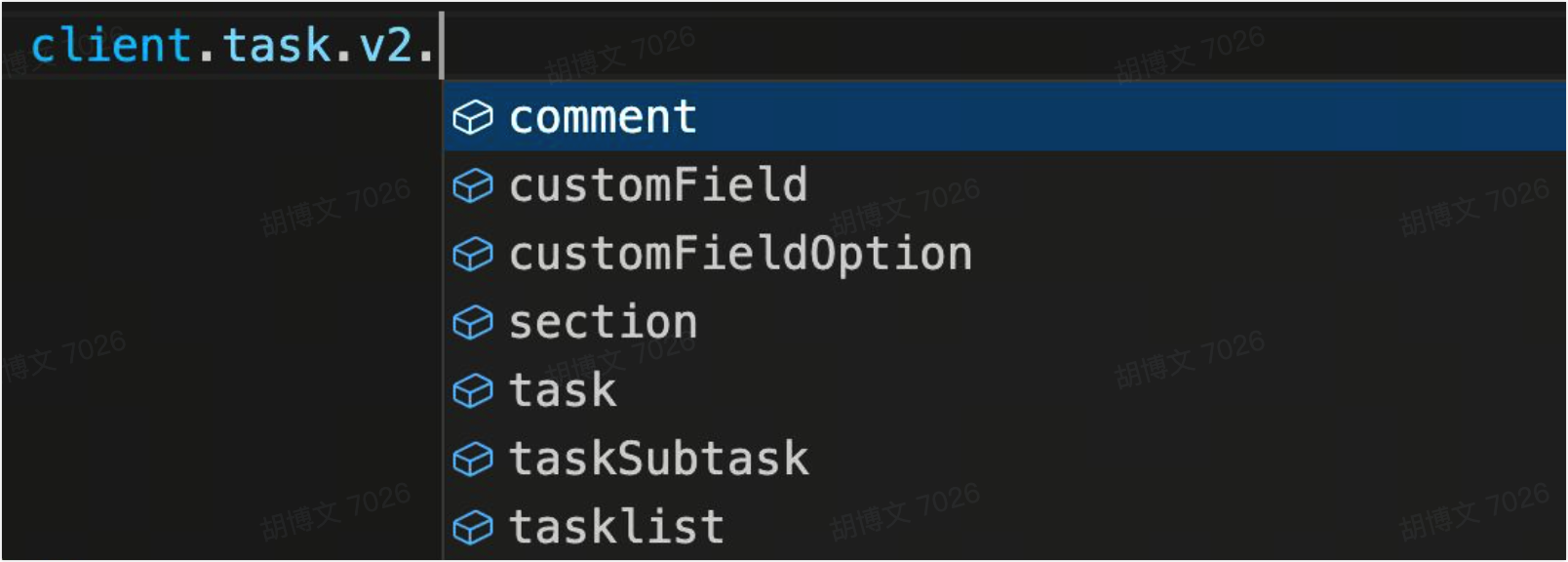Select section in the suggestion list

[603, 322]
